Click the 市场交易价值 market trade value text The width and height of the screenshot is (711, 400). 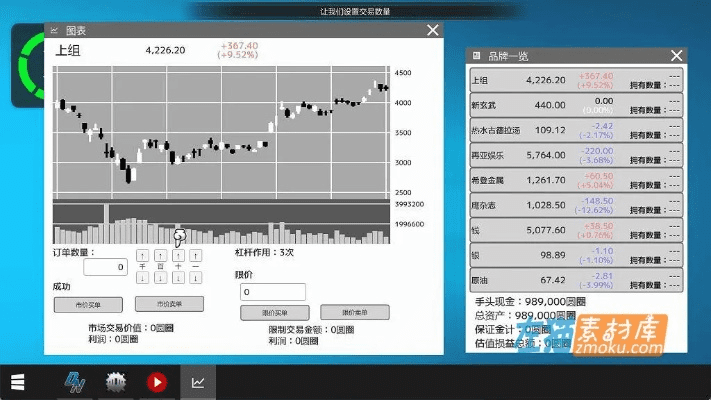coord(131,328)
